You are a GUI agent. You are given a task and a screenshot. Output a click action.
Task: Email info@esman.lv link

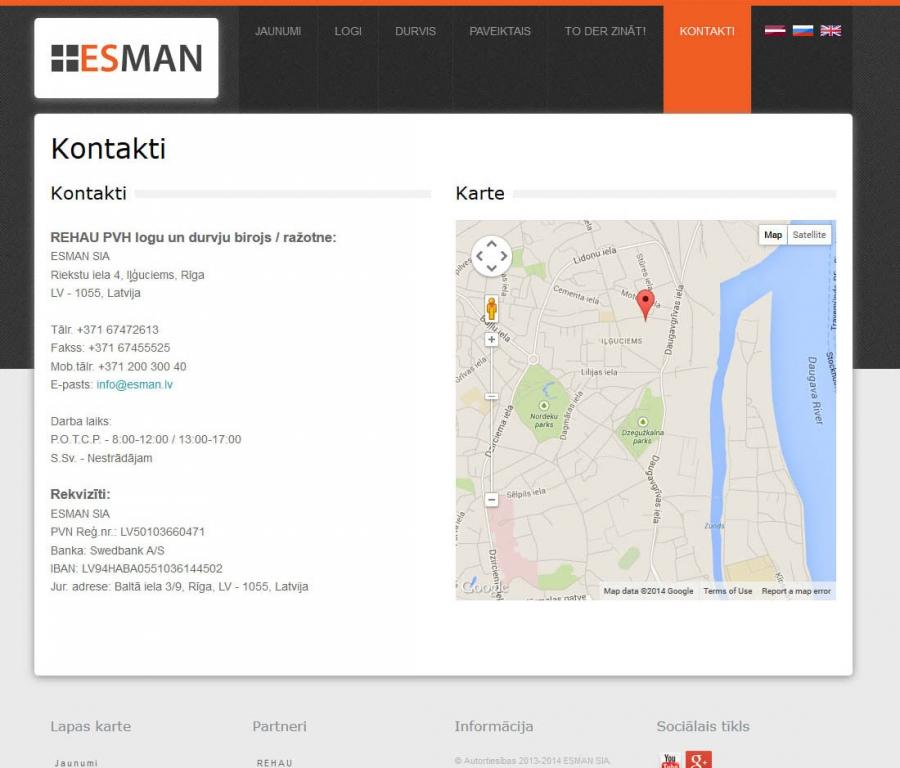[x=134, y=385]
